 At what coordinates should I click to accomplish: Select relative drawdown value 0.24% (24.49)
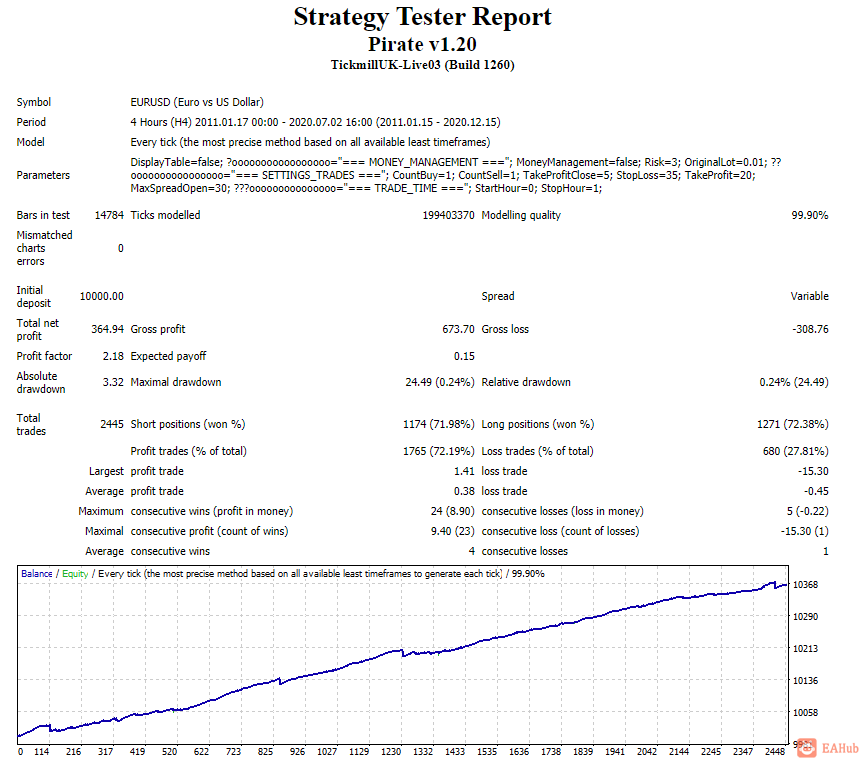794,382
